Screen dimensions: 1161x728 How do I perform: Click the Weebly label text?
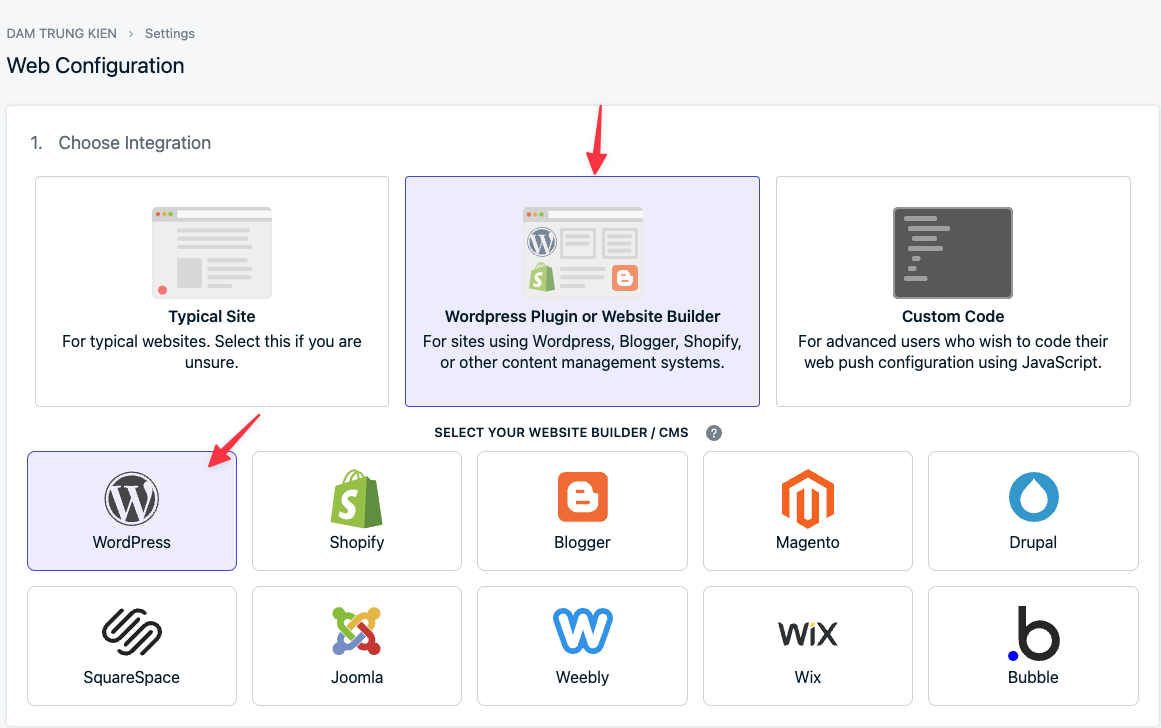coord(583,677)
